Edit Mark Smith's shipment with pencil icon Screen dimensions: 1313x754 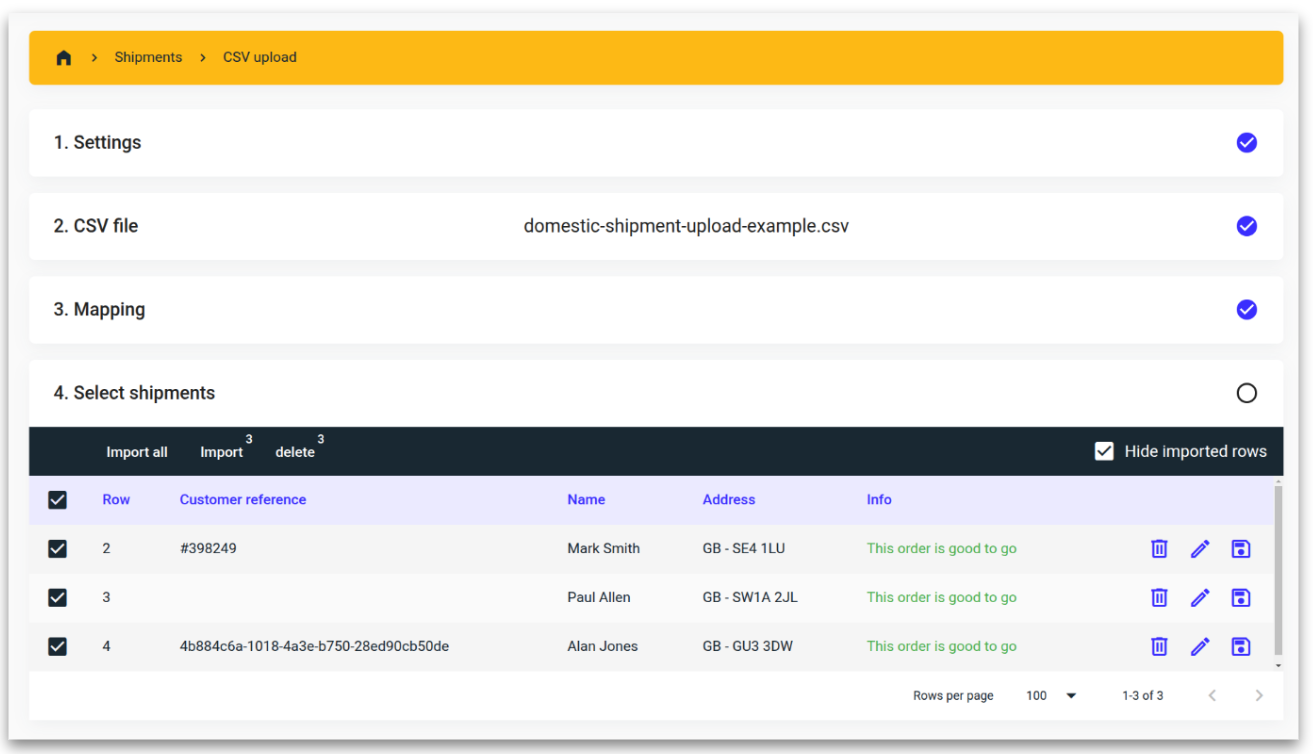[1200, 548]
